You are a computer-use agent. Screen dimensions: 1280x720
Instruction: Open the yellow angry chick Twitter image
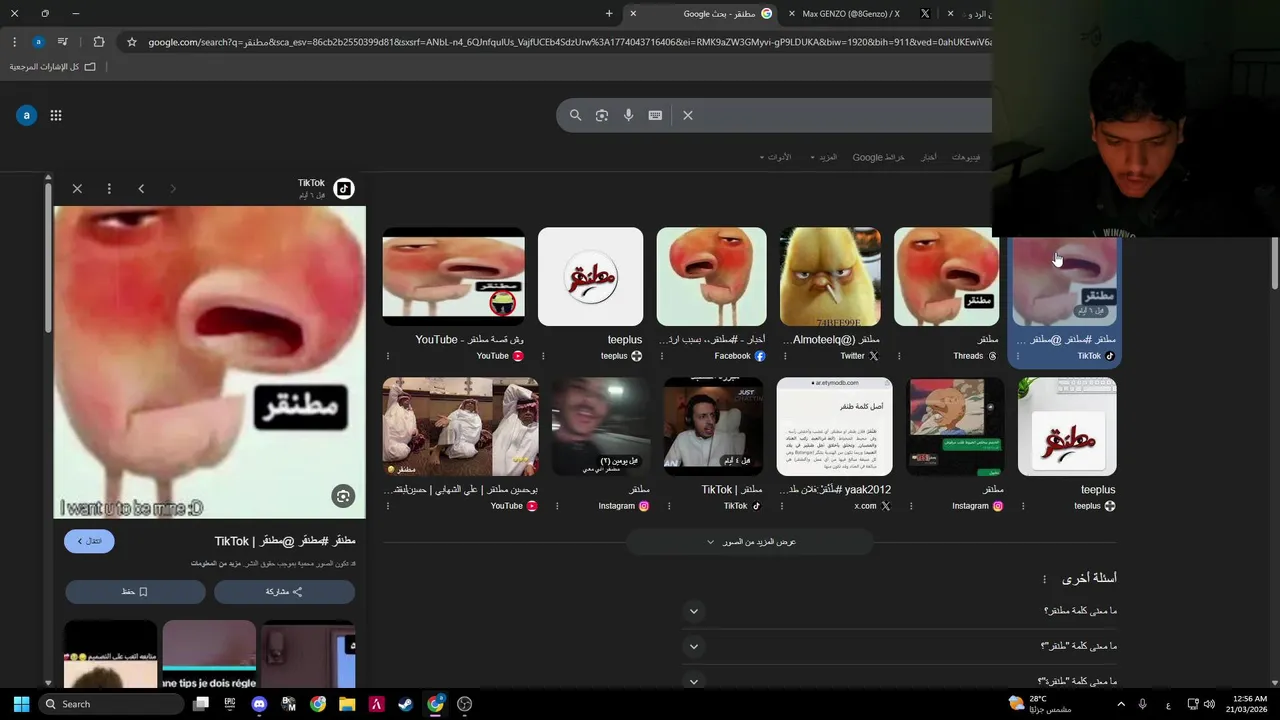coord(830,277)
